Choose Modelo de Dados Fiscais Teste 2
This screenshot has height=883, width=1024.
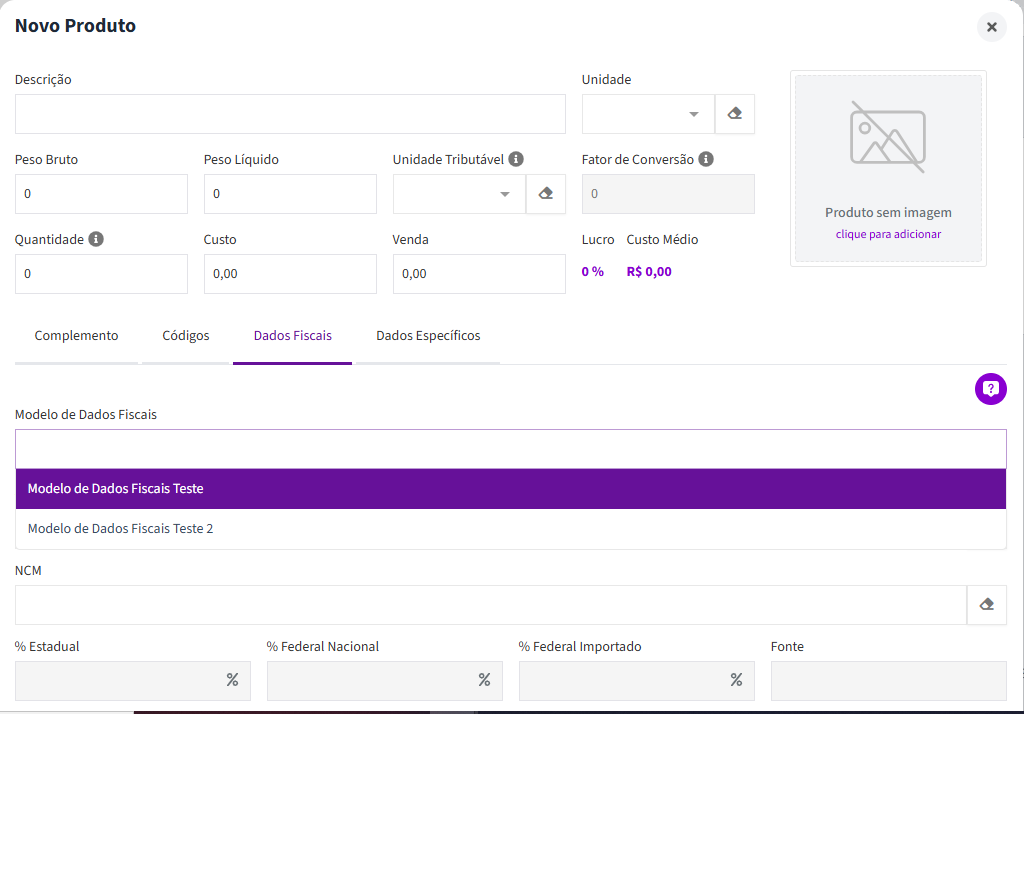coord(511,528)
